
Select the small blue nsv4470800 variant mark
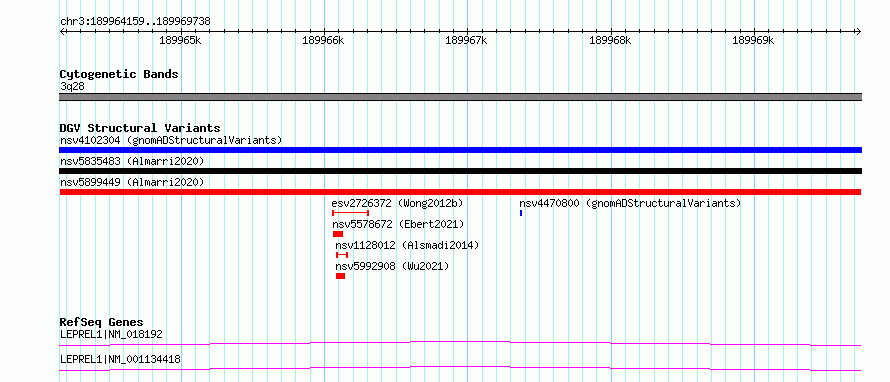[520, 213]
